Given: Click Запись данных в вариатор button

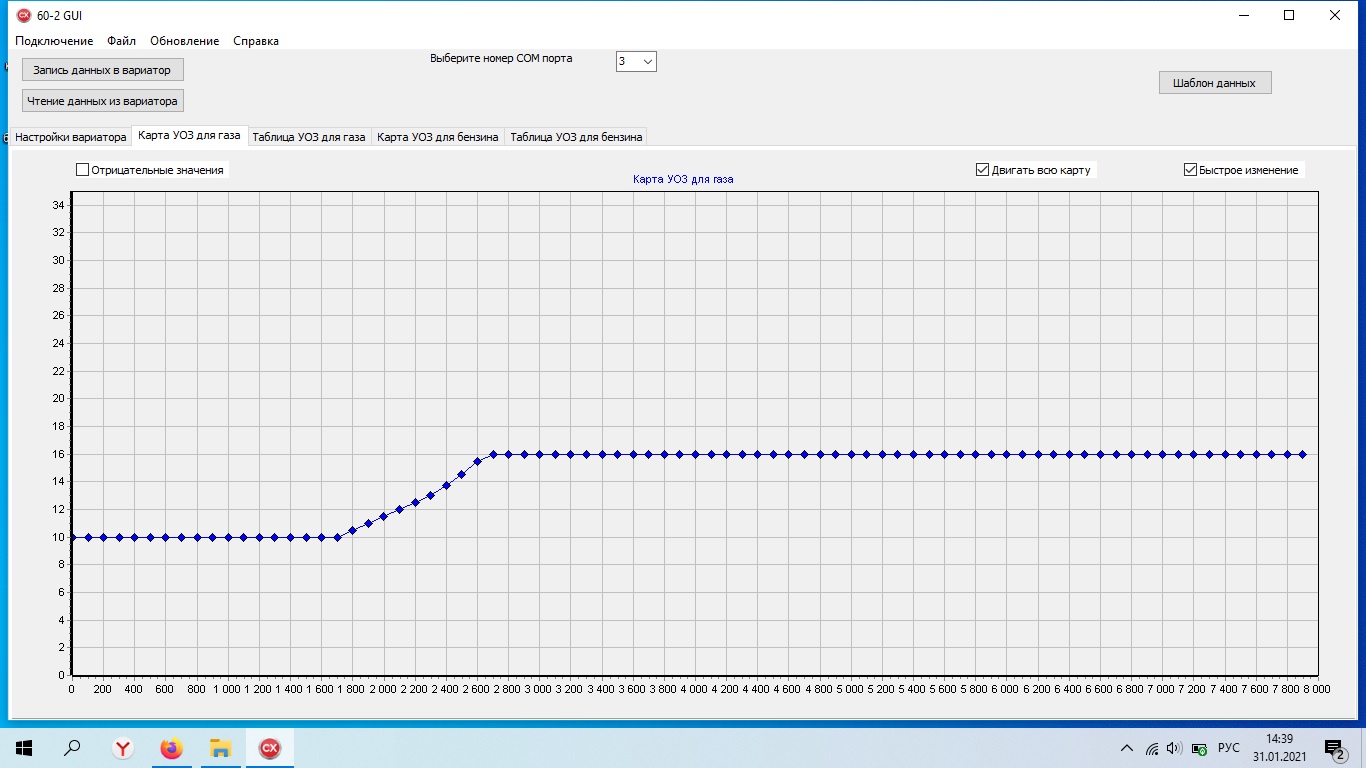Looking at the screenshot, I should [x=102, y=70].
